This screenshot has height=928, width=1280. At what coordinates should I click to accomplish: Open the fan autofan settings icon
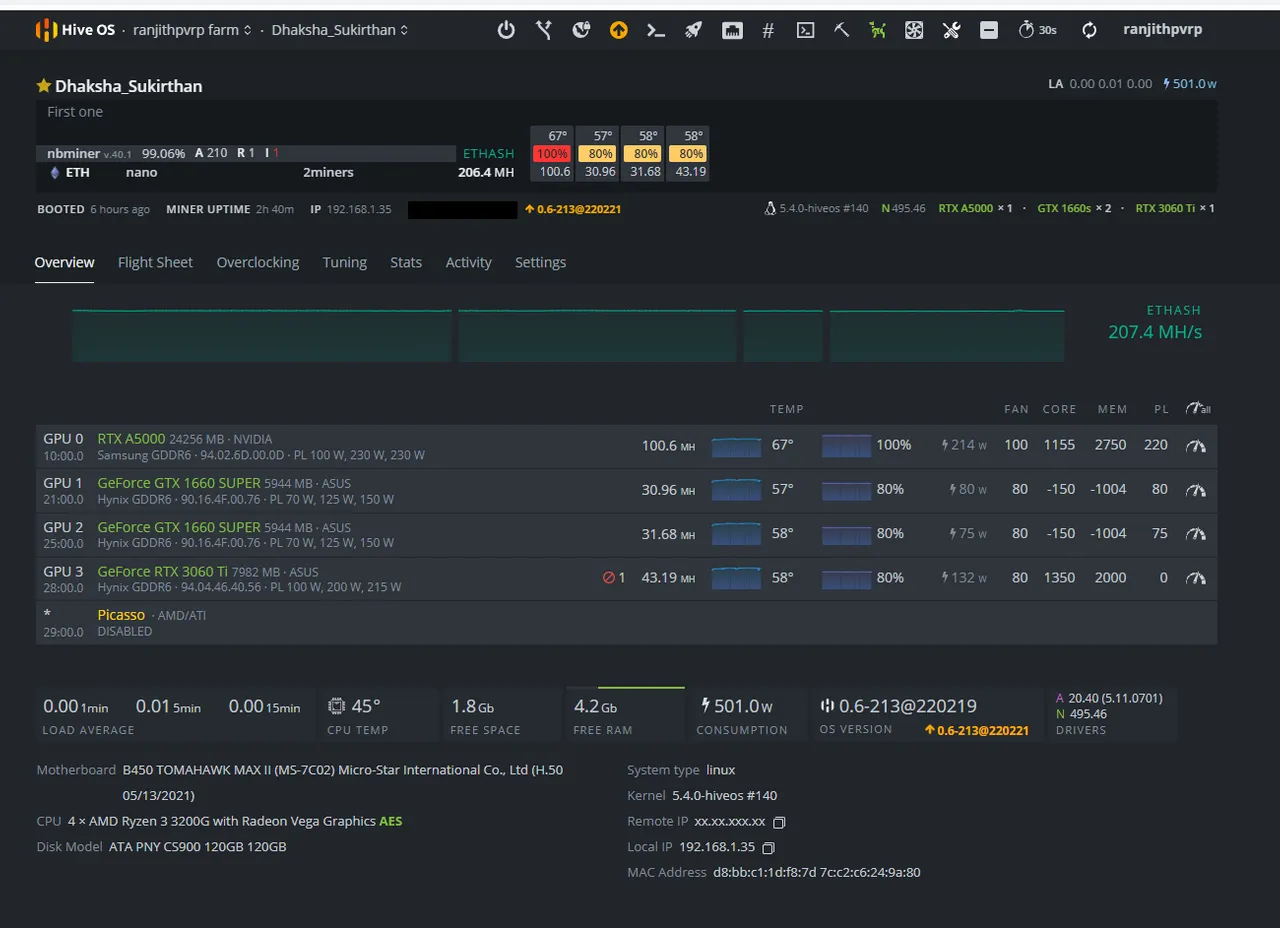coord(914,30)
